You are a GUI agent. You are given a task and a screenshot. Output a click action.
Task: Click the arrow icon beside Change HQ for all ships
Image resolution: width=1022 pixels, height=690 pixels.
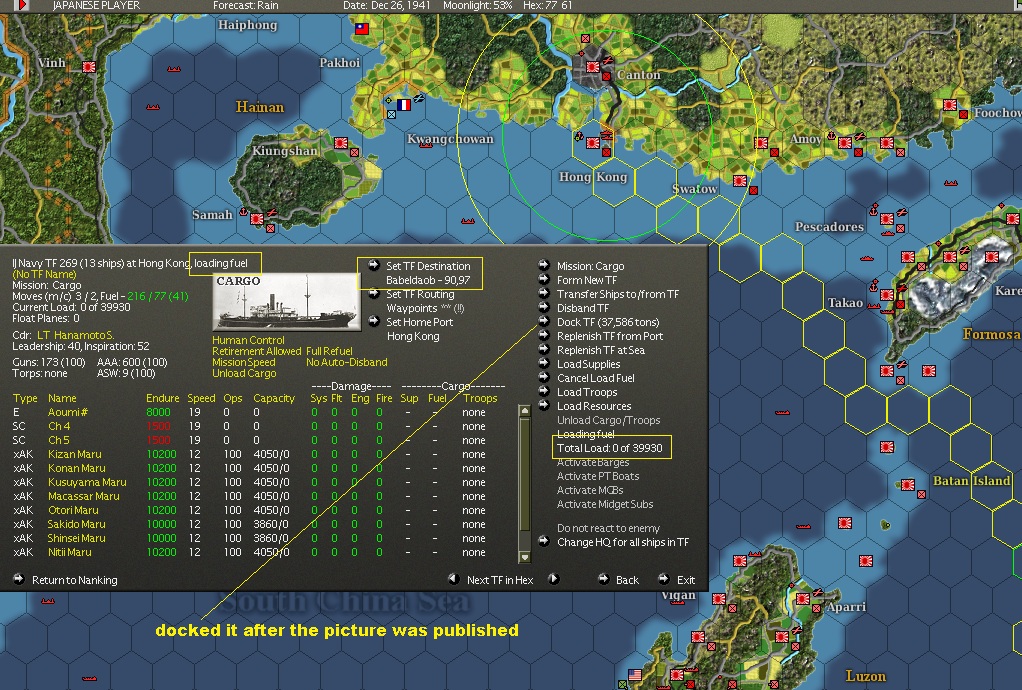[544, 541]
